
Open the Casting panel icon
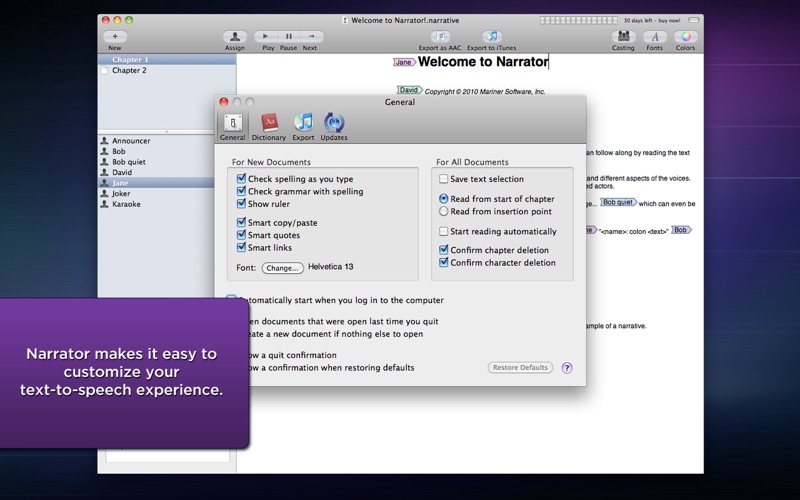(623, 37)
